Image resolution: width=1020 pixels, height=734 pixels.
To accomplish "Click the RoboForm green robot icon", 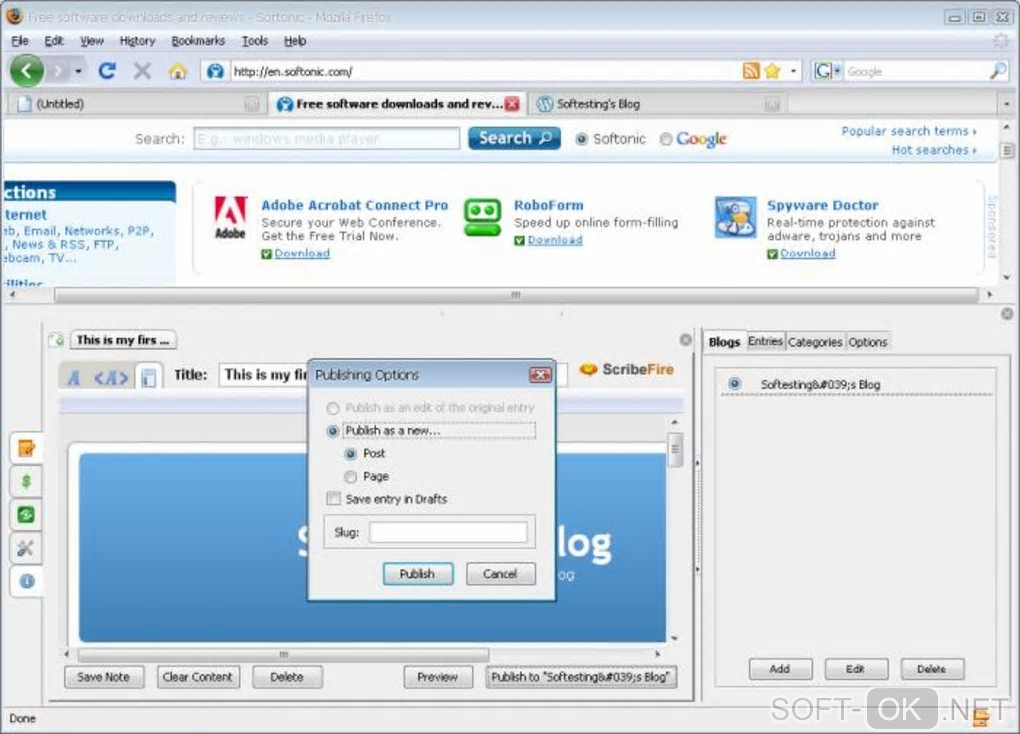I will point(482,217).
